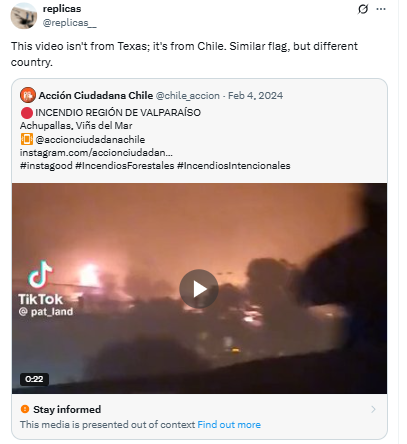Open Acción Ciudadana Chile account name
The width and height of the screenshot is (407, 444).
click(x=96, y=95)
